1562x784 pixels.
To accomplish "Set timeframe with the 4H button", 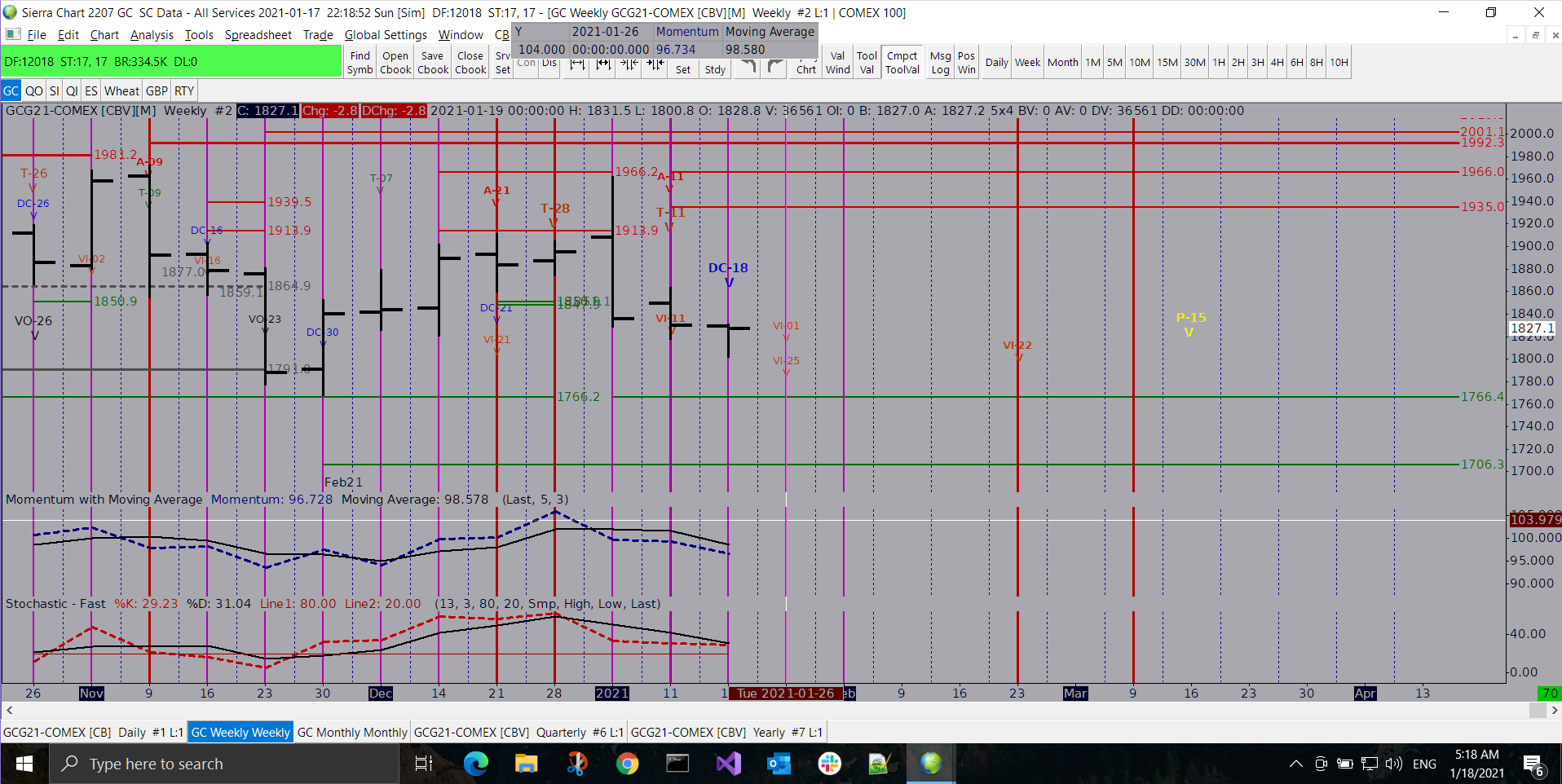I will click(1277, 63).
